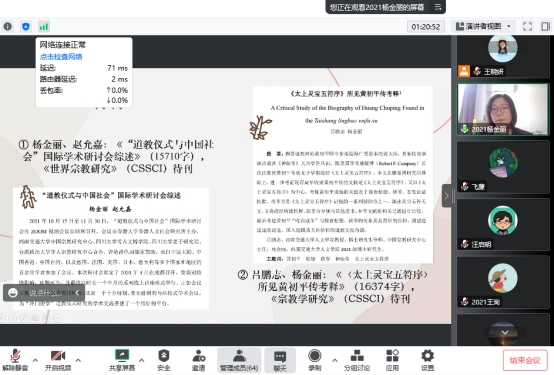The height and width of the screenshot is (375, 554).
Task: Turn on camera via 开启视频
Action: 58,361
